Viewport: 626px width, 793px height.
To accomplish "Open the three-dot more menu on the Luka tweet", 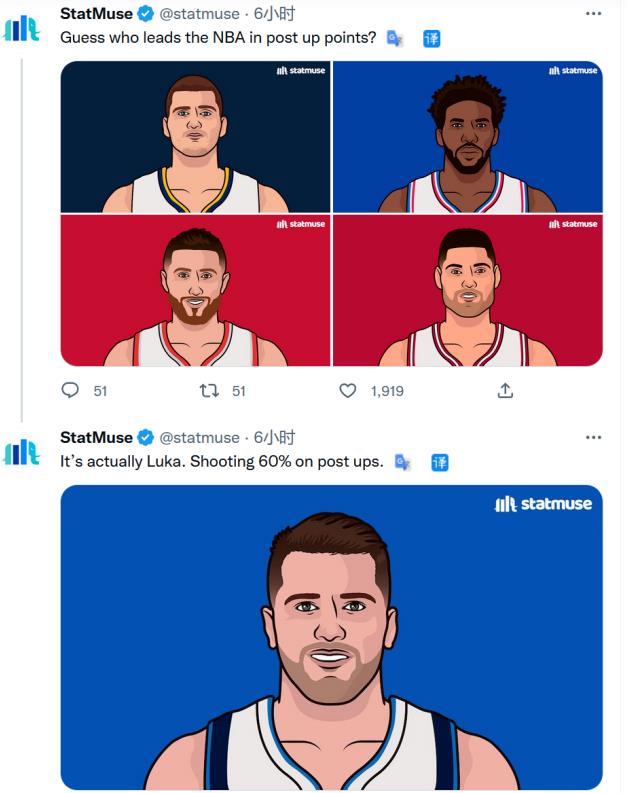I will click(x=593, y=437).
